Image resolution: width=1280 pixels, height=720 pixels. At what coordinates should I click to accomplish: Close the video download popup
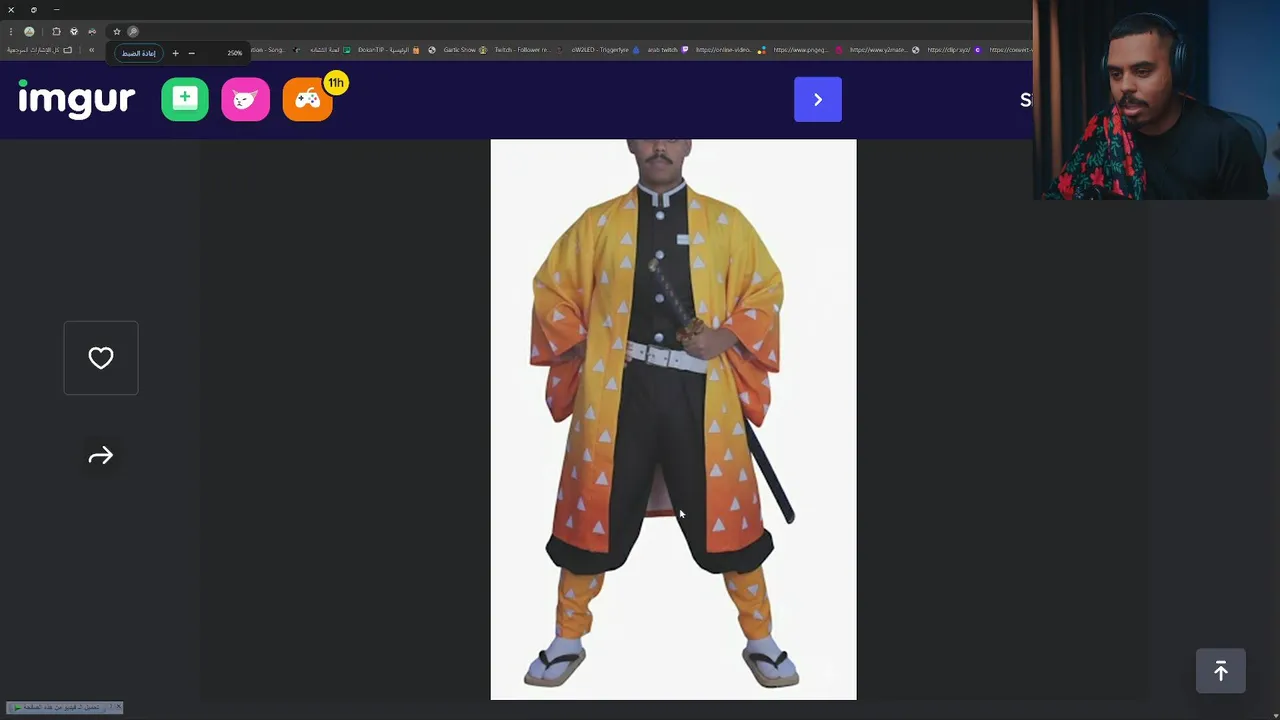point(118,707)
